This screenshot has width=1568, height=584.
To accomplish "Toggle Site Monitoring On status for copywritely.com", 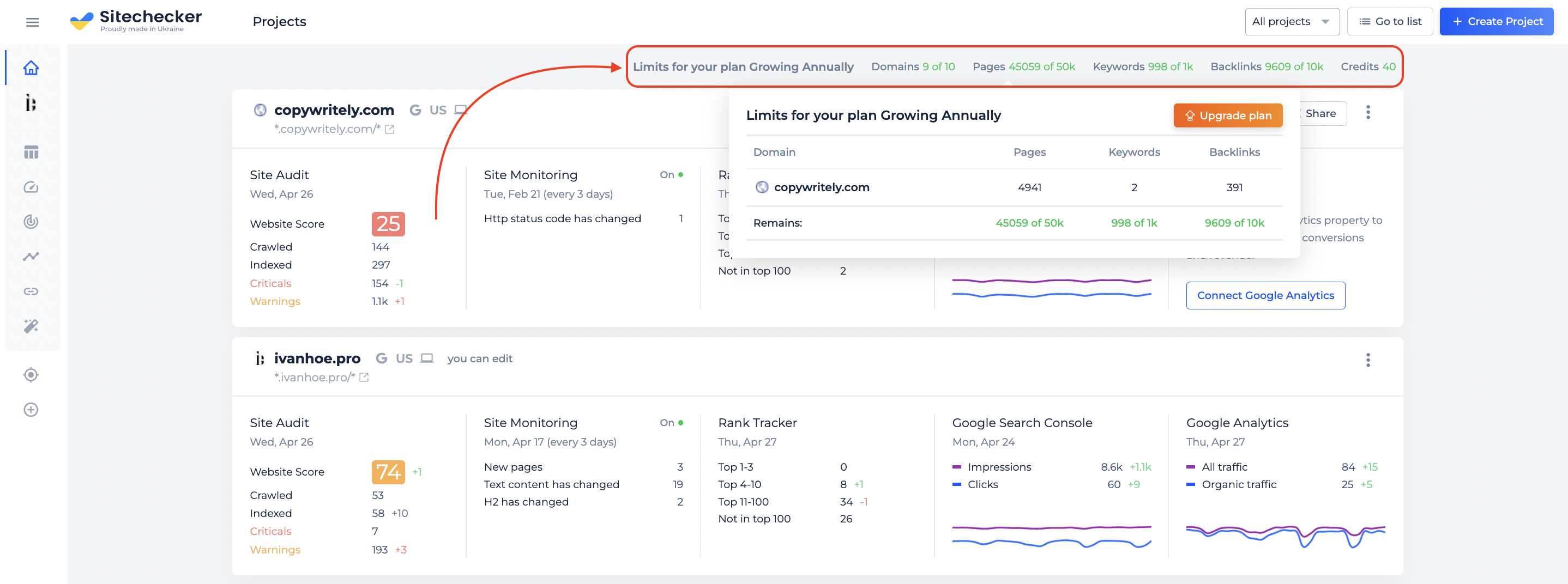I will [x=671, y=175].
